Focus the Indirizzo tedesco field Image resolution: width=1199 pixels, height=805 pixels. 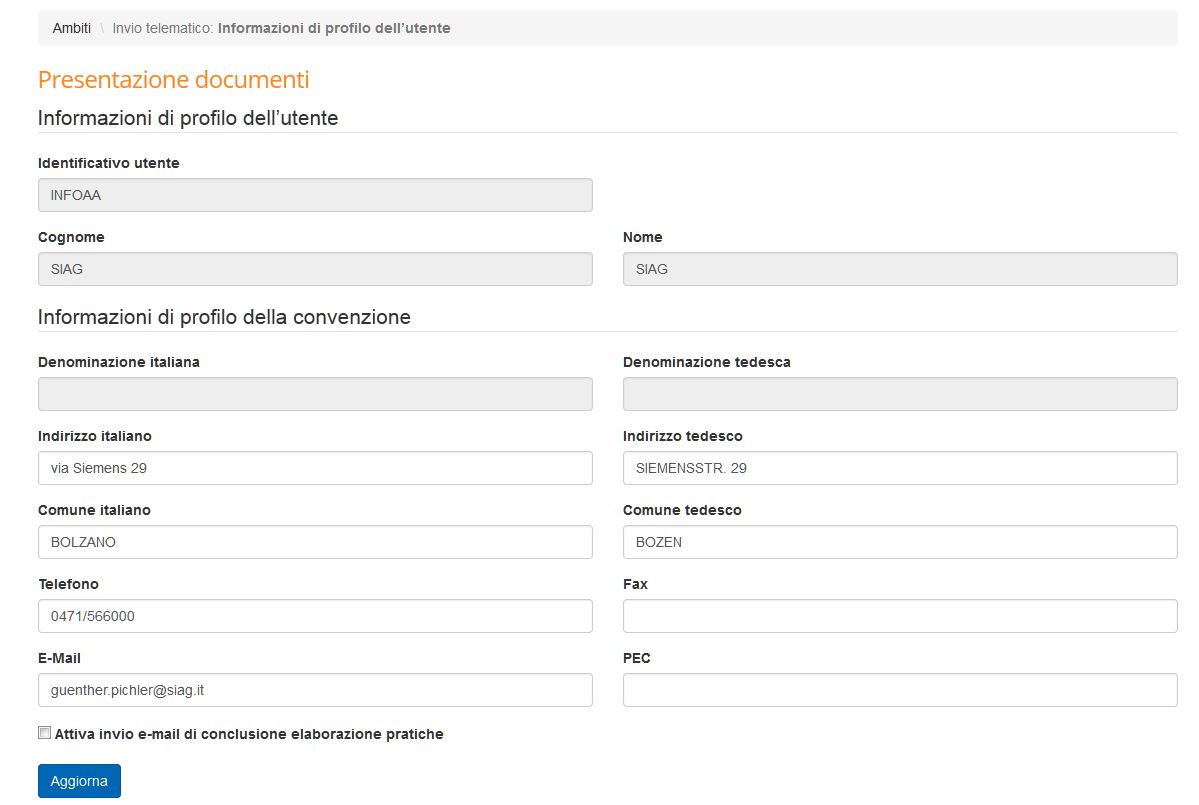click(x=899, y=468)
